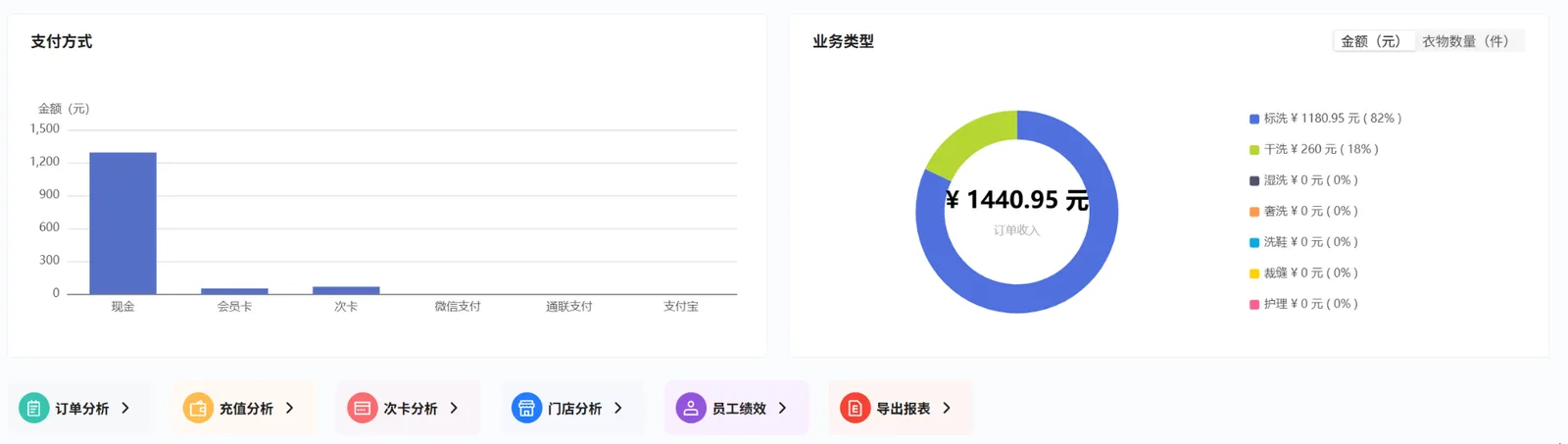1568x444 pixels.
Task: Click the 1,200 y-axis value
Action: 44,162
